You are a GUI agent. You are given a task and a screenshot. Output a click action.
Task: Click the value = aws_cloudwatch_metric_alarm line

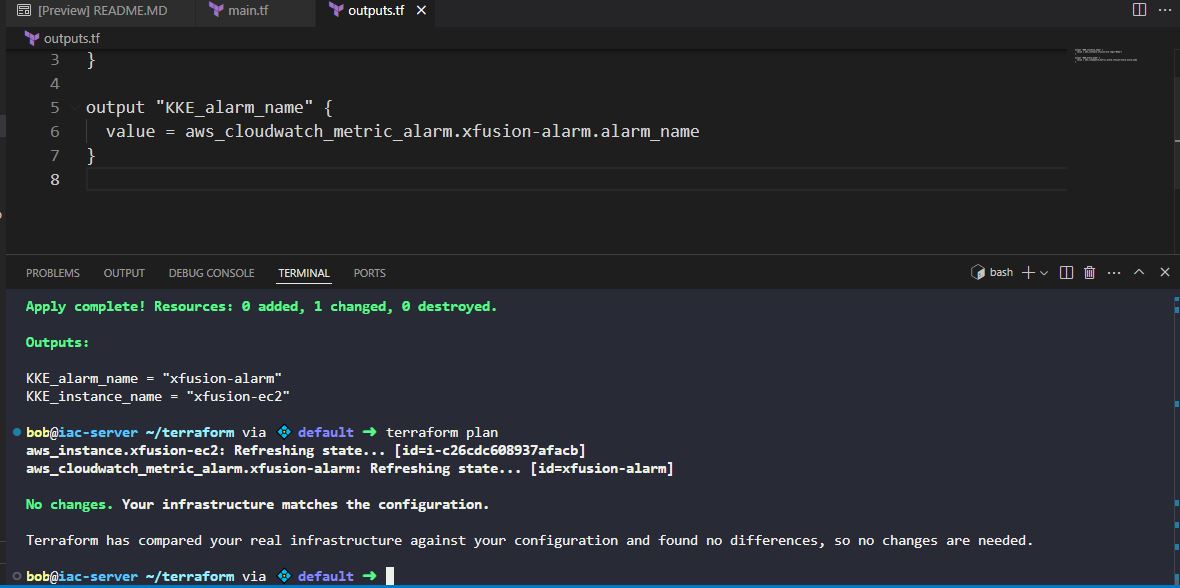click(x=403, y=131)
